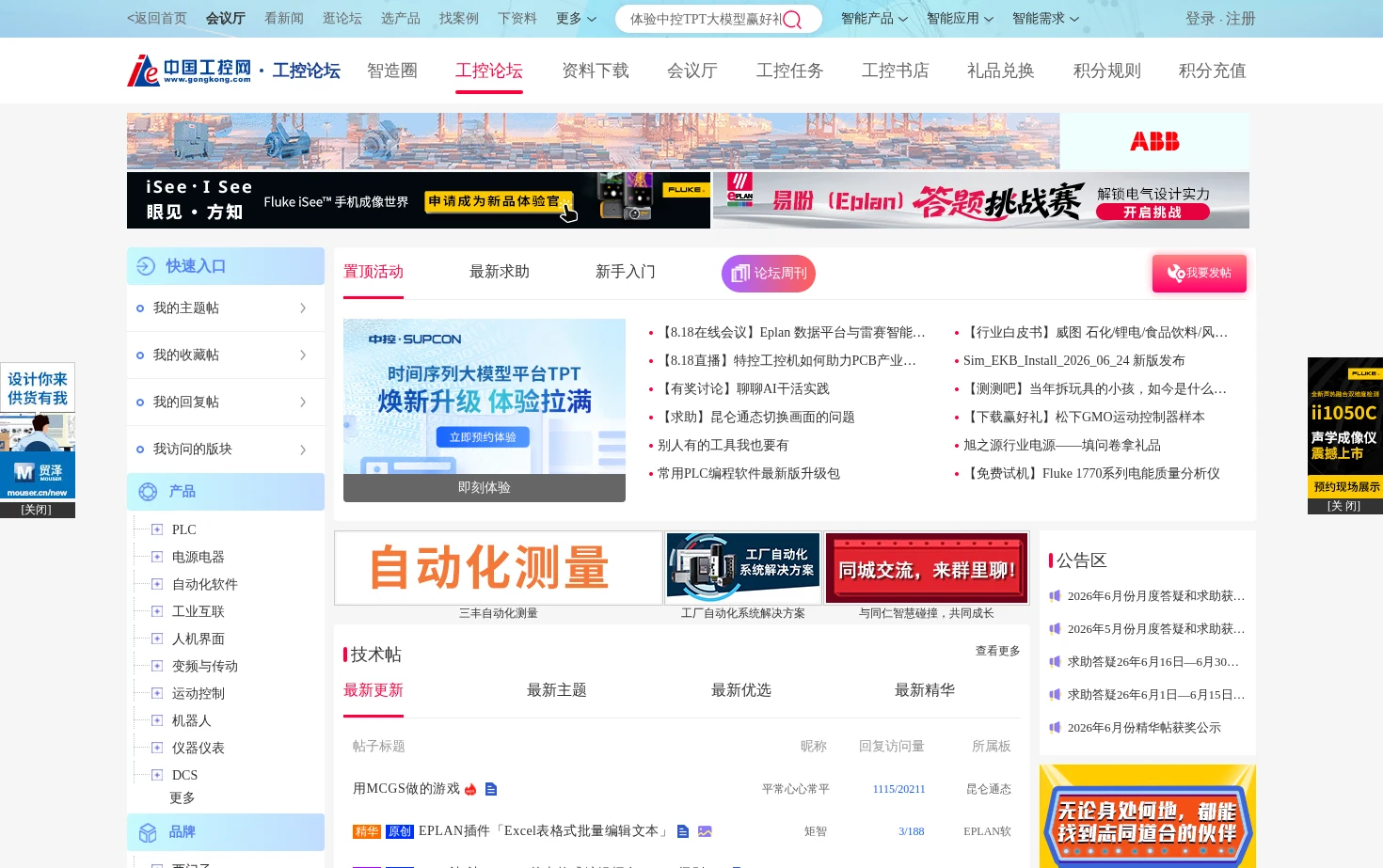Image resolution: width=1383 pixels, height=868 pixels.
Task: Click 更多 under product tree
Action: coord(183,798)
